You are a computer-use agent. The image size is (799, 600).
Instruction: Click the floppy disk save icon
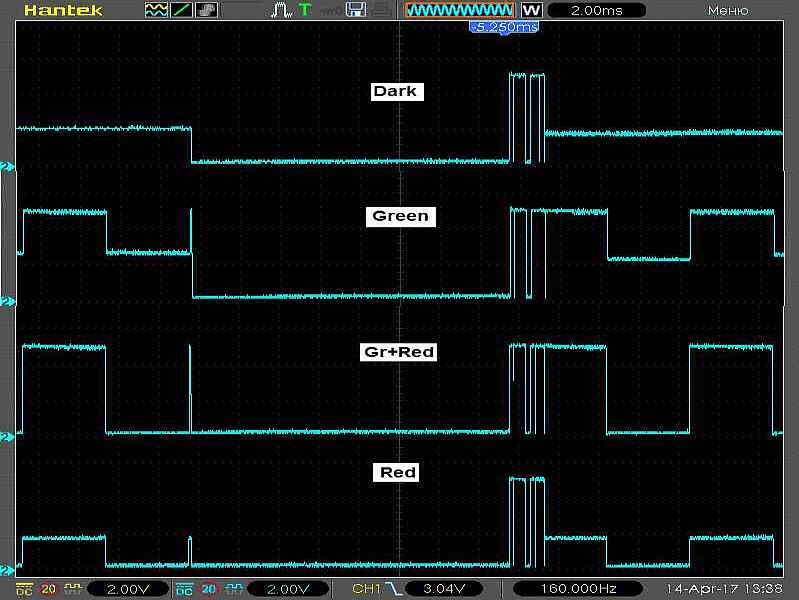356,10
